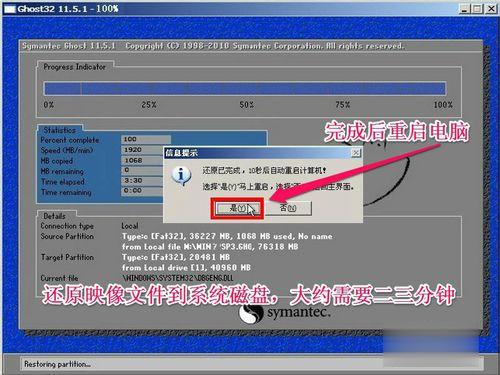500x375 pixels.
Task: Click the Progress Indicator heading label
Action: tap(74, 67)
